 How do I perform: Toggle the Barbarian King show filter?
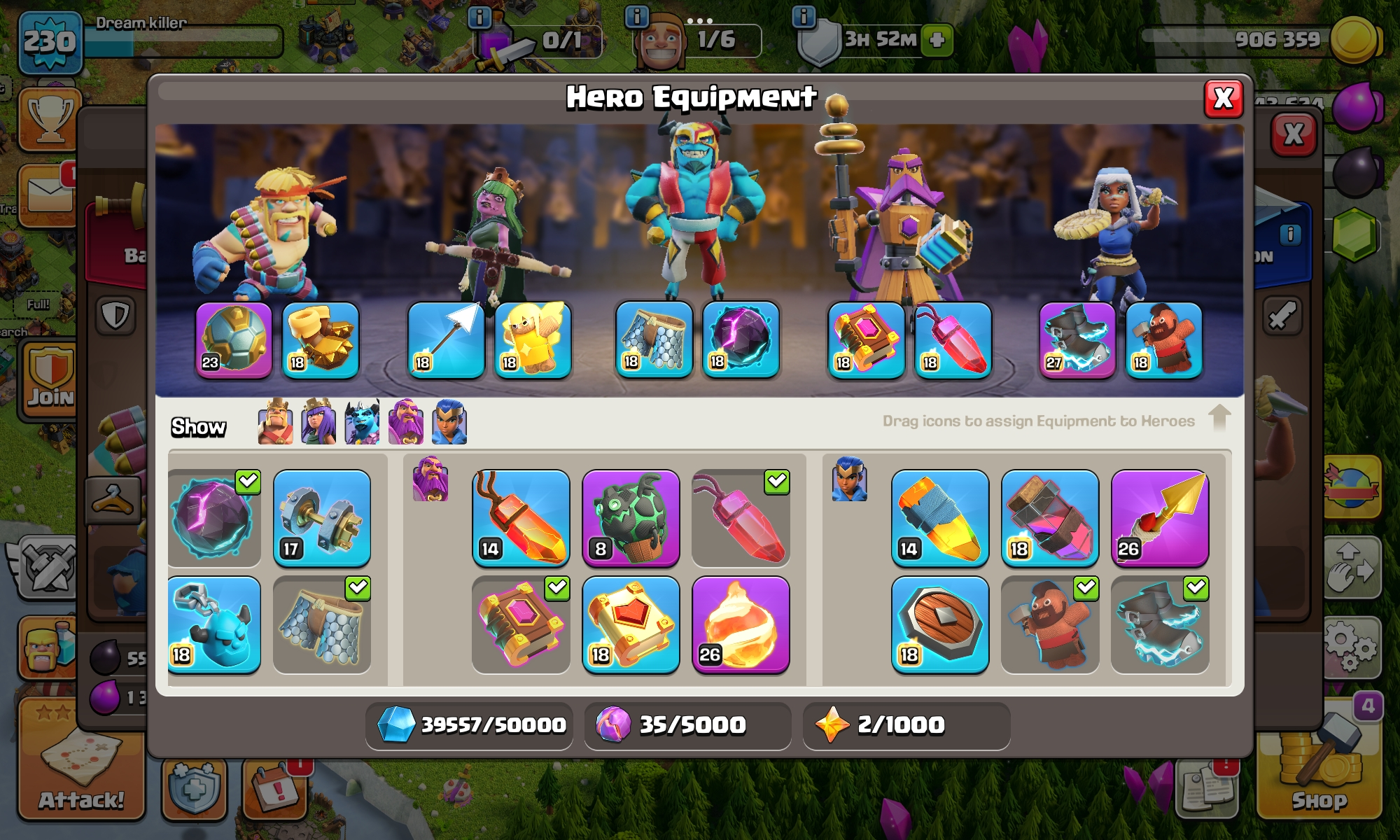(275, 422)
